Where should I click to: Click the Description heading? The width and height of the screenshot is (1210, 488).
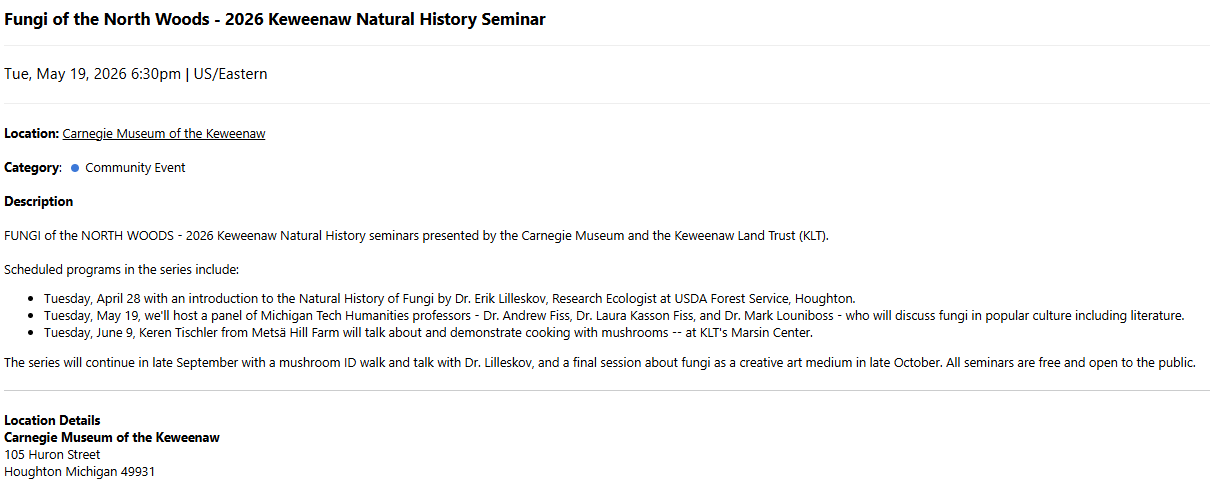pyautogui.click(x=38, y=202)
